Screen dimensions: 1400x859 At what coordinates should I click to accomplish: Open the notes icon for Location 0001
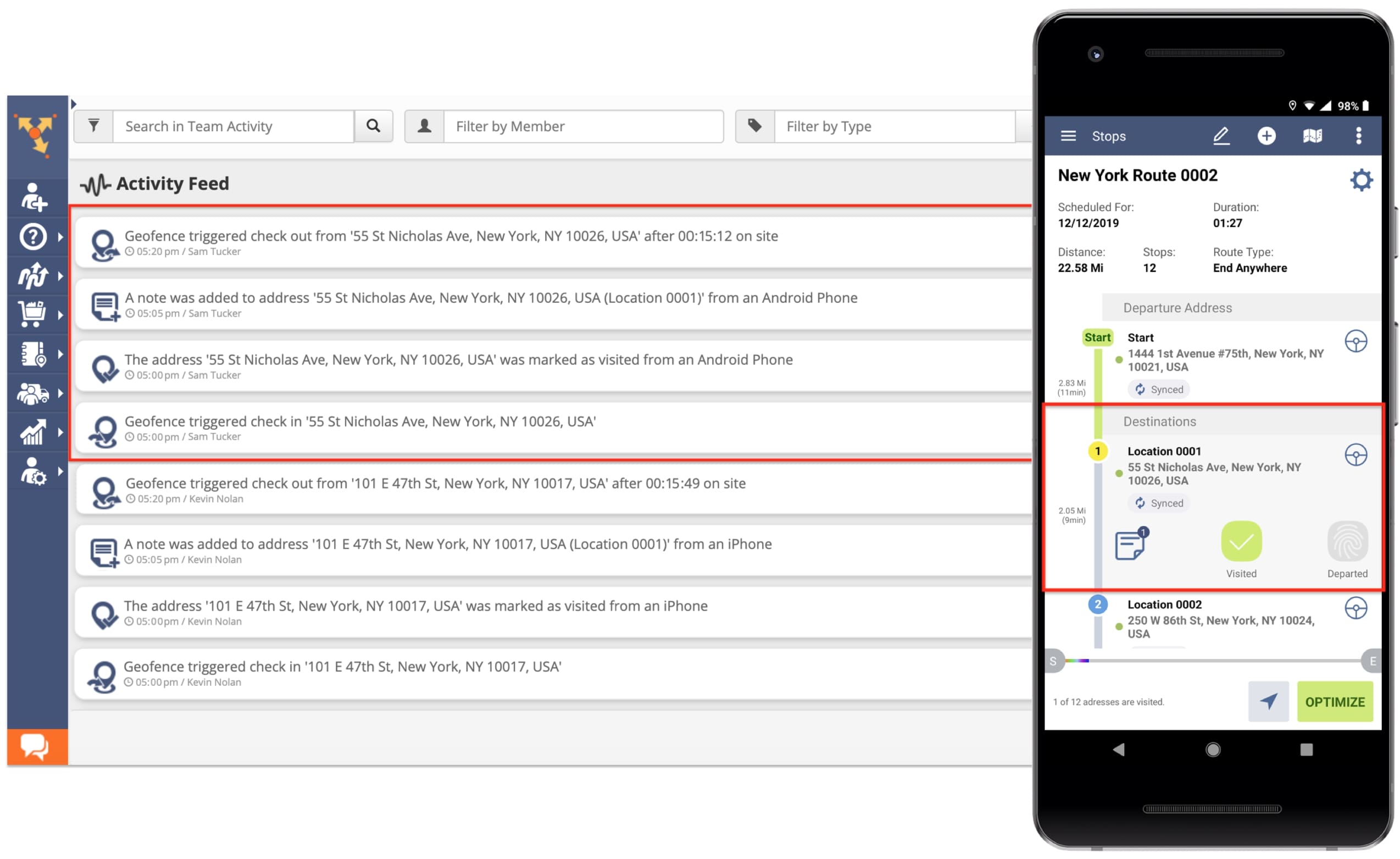(x=1131, y=544)
